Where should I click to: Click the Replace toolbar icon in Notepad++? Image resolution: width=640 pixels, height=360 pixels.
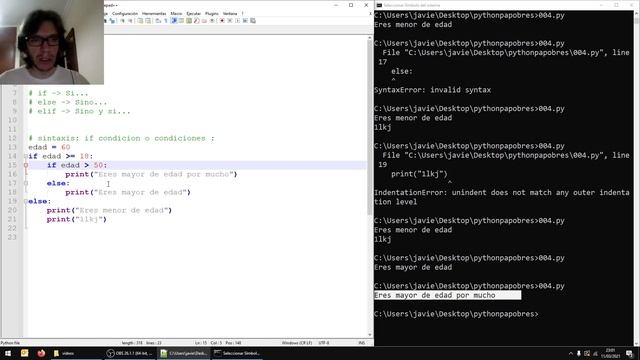[112, 20]
